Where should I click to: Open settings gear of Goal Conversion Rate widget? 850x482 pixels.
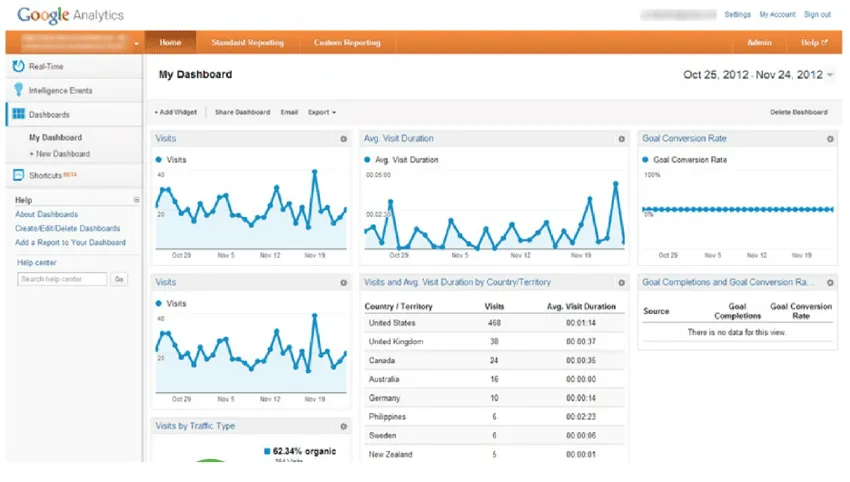830,139
